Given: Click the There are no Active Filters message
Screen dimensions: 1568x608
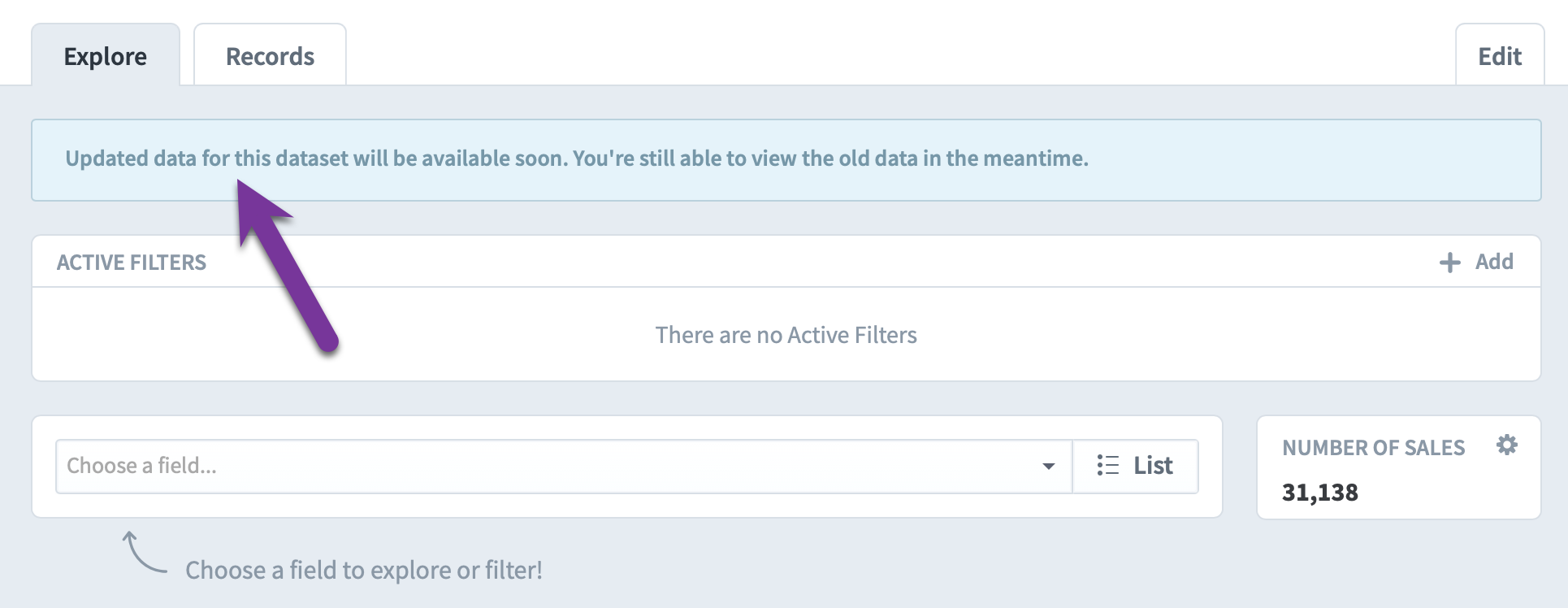Looking at the screenshot, I should 786,335.
